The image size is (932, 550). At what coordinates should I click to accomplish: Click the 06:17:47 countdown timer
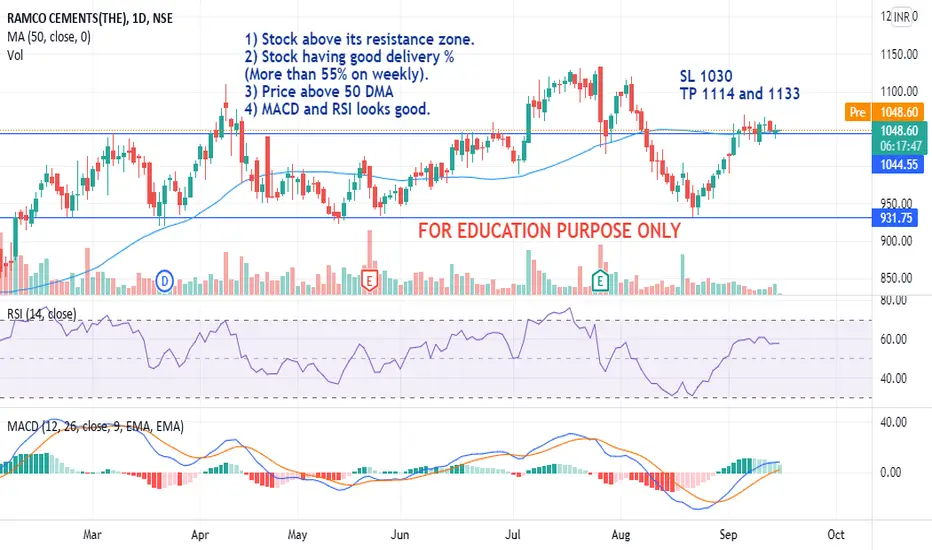(x=899, y=146)
